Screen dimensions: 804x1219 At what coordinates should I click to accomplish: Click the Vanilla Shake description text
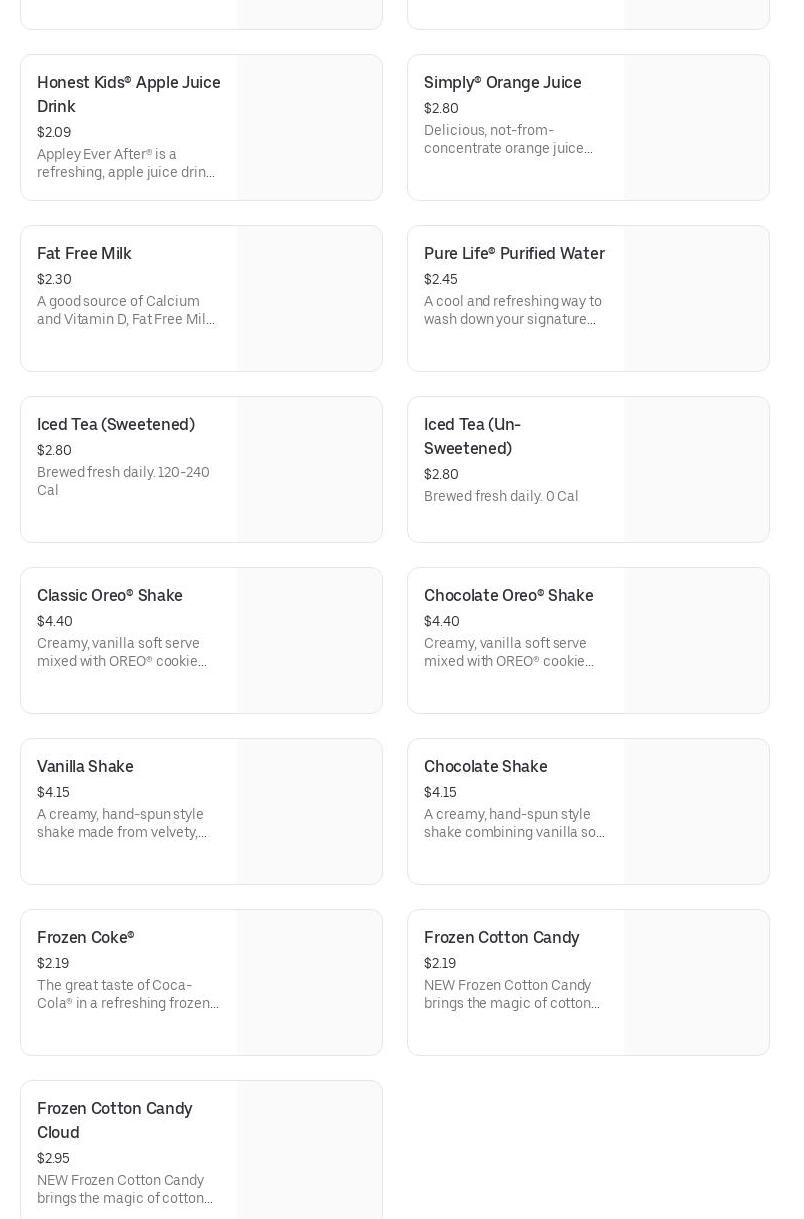pos(122,823)
